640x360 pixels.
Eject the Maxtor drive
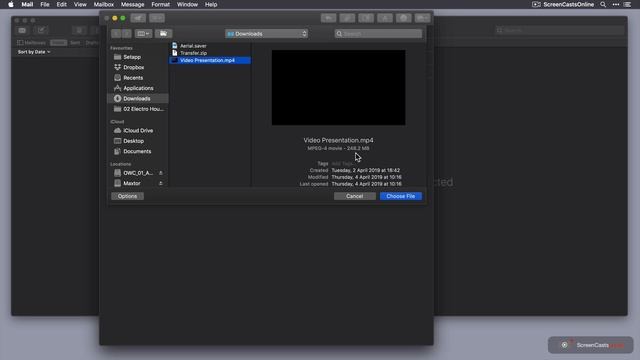161,183
